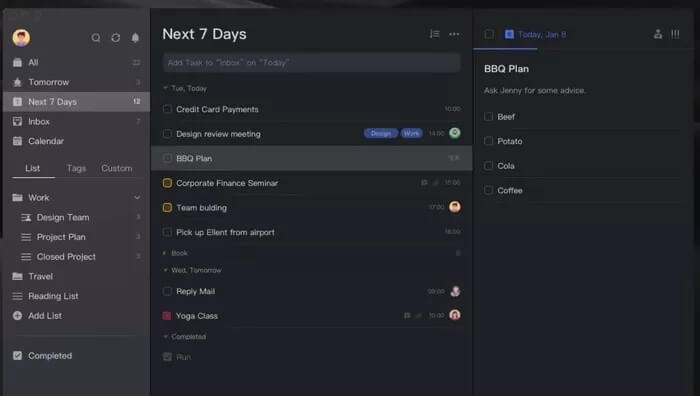Open the notifications bell icon

click(x=135, y=38)
